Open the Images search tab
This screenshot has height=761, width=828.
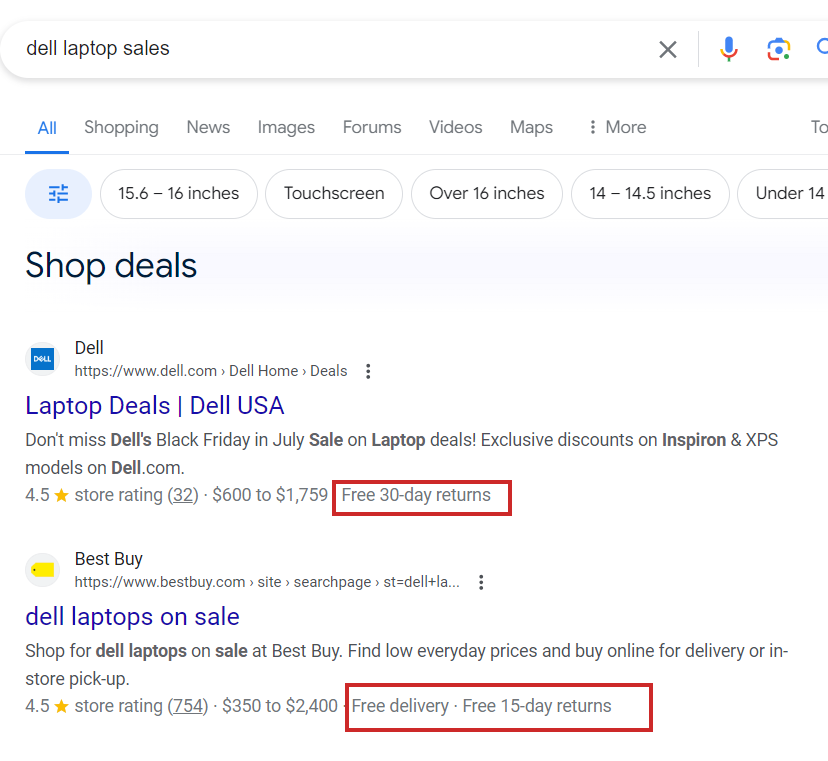pos(286,127)
